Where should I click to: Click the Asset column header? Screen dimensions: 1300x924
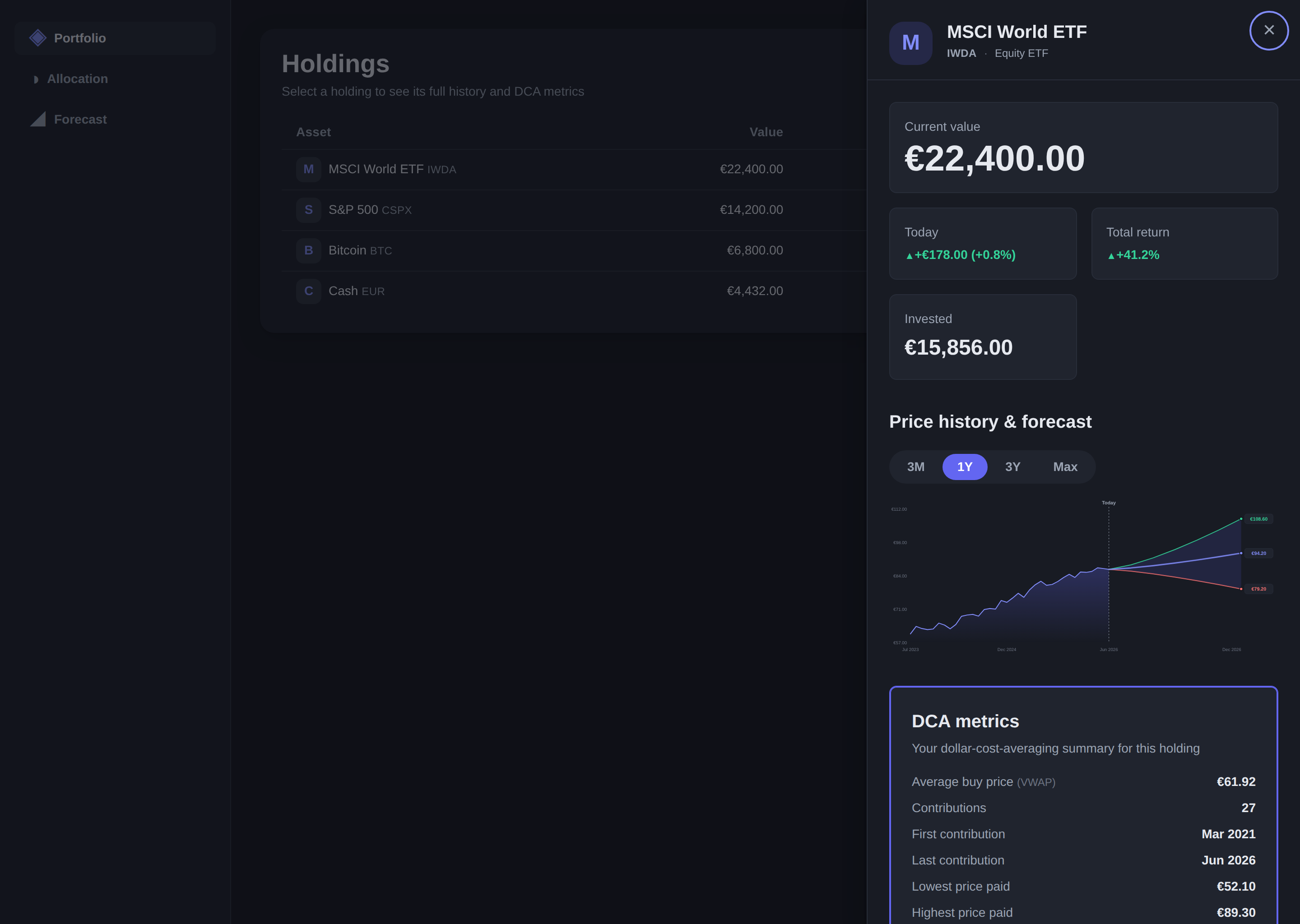coord(313,132)
